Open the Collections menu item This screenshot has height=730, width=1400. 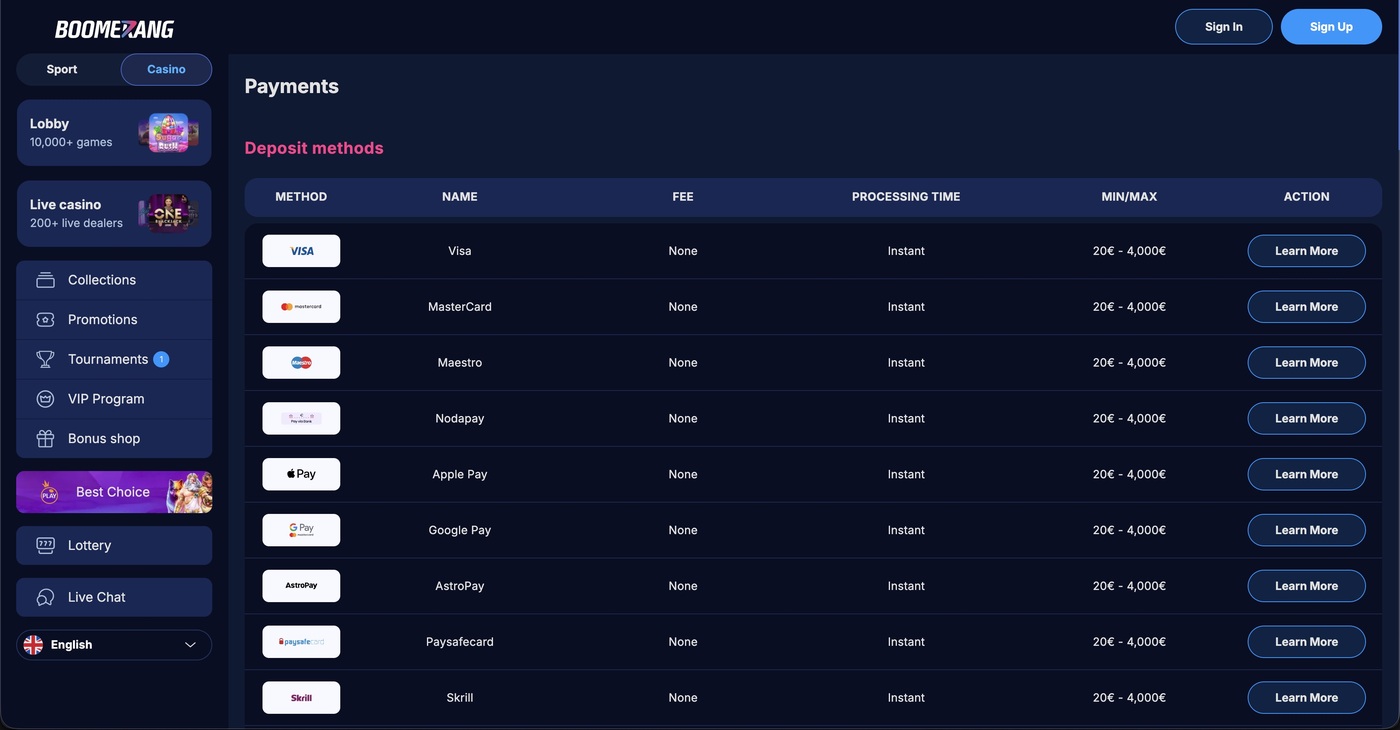114,280
